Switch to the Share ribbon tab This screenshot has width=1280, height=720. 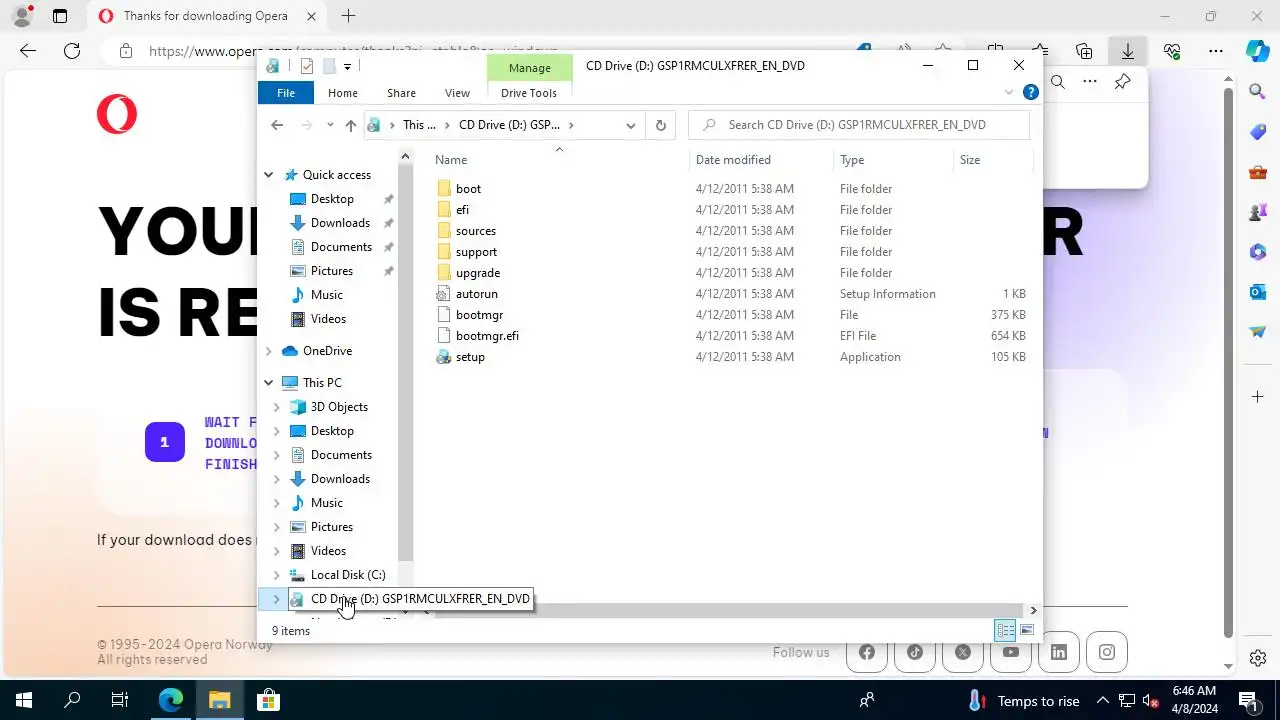click(x=401, y=93)
